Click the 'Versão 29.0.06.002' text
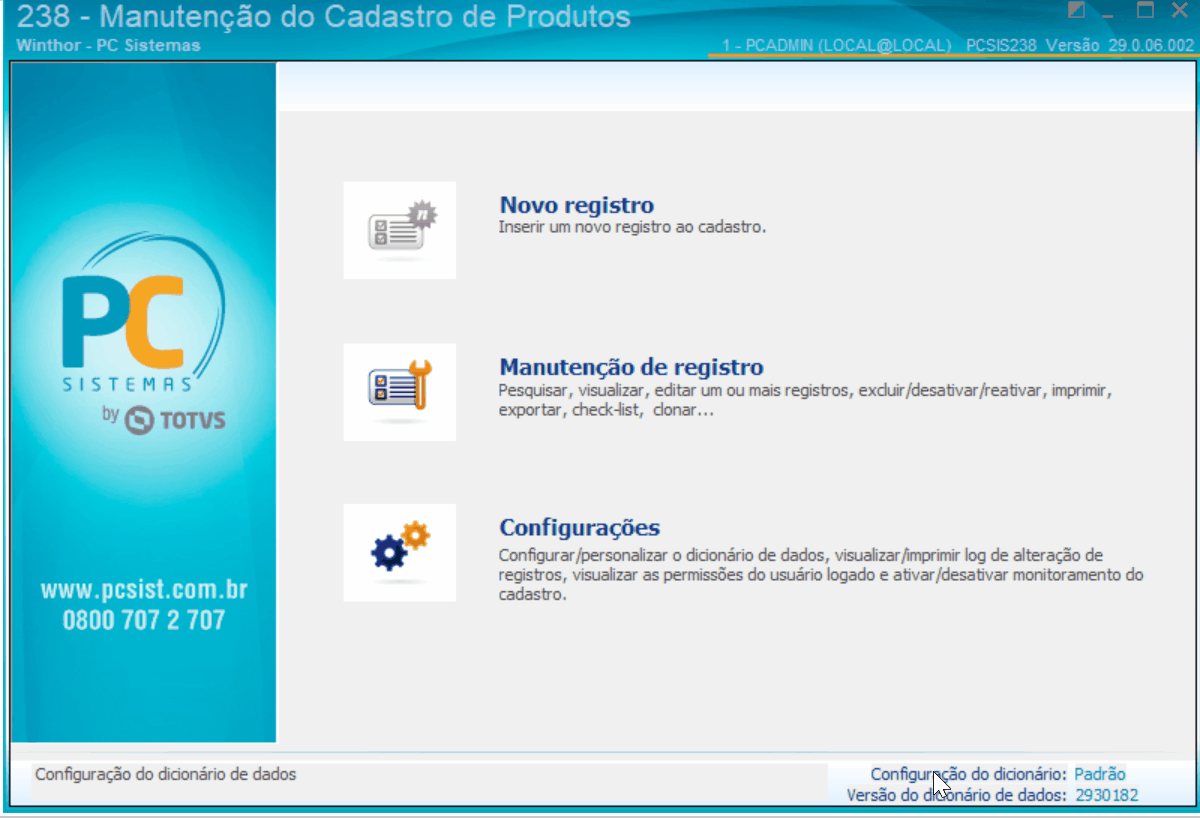This screenshot has height=818, width=1200. (x=1120, y=45)
